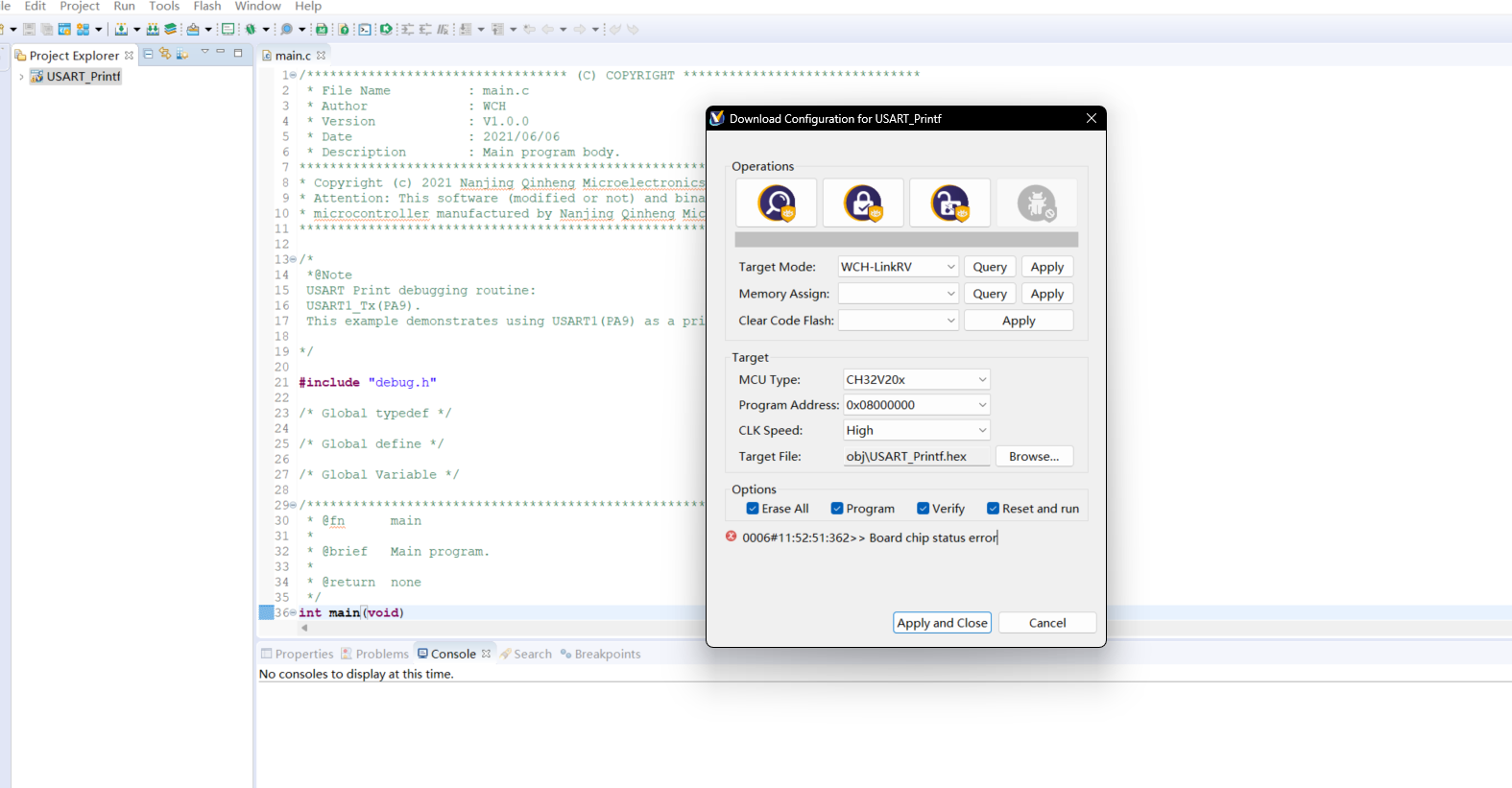Click the Forward navigation arrow in toolbar
Image resolution: width=1512 pixels, height=788 pixels.
coord(579,29)
